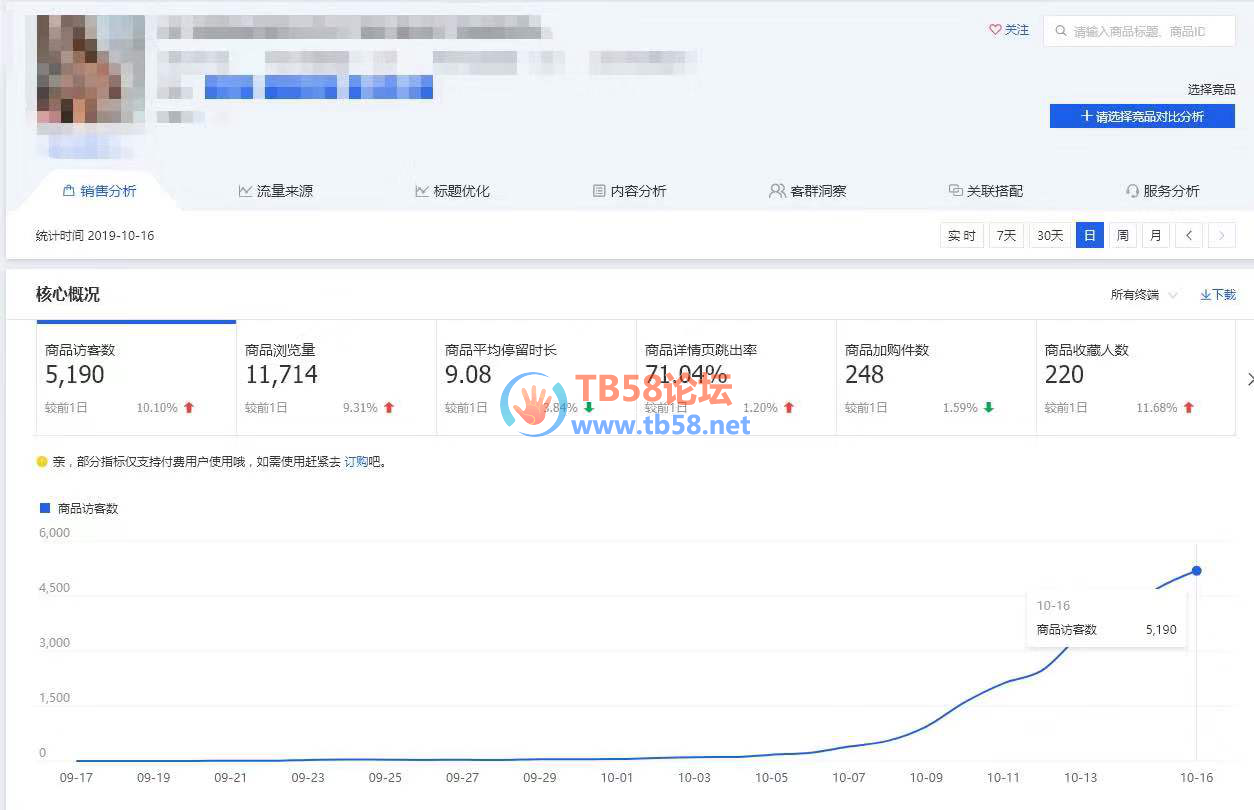Click the heart 关注 follow icon
This screenshot has height=810, width=1254.
coord(995,30)
